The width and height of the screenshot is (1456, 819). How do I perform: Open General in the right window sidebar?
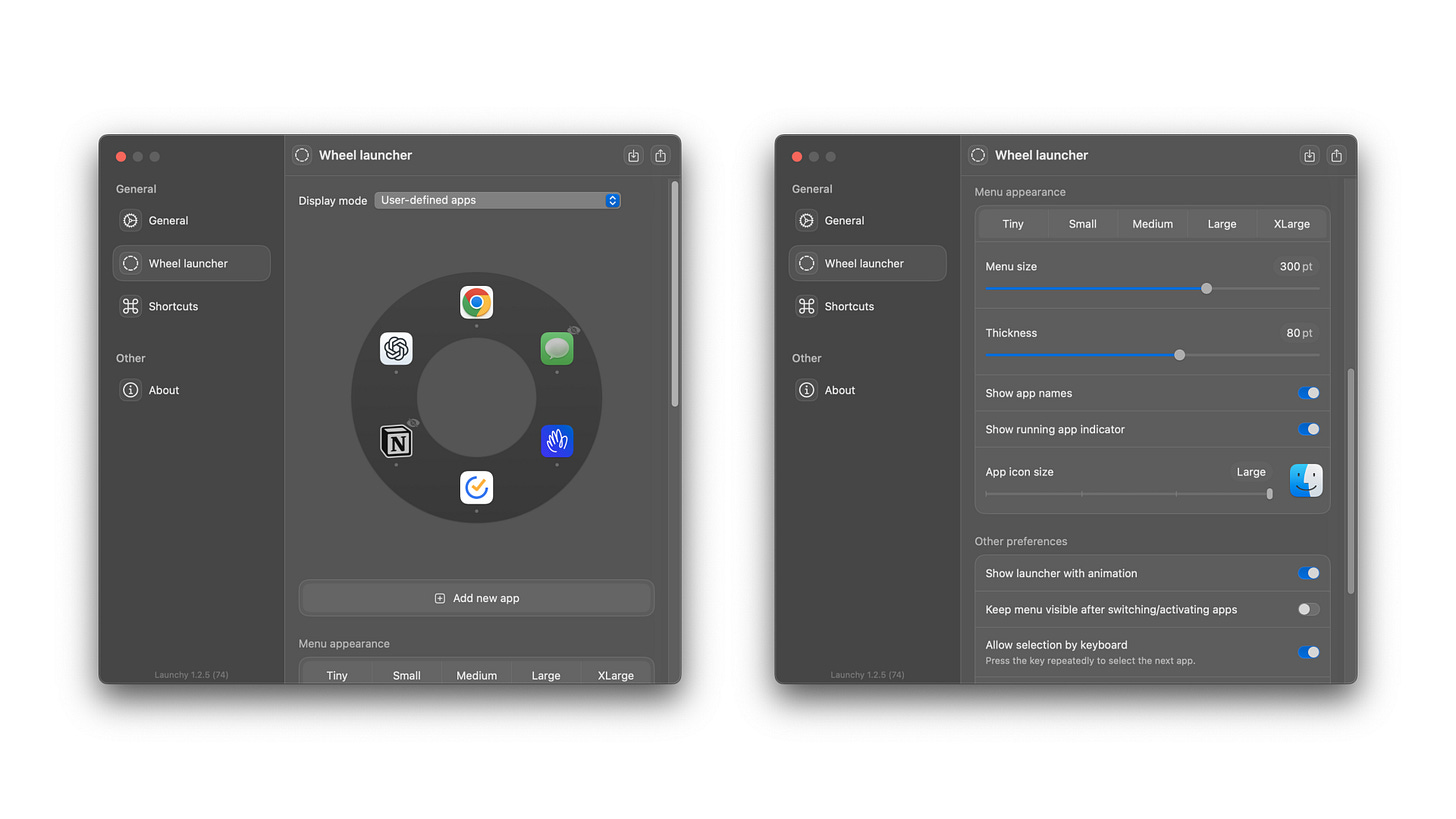pyautogui.click(x=867, y=220)
